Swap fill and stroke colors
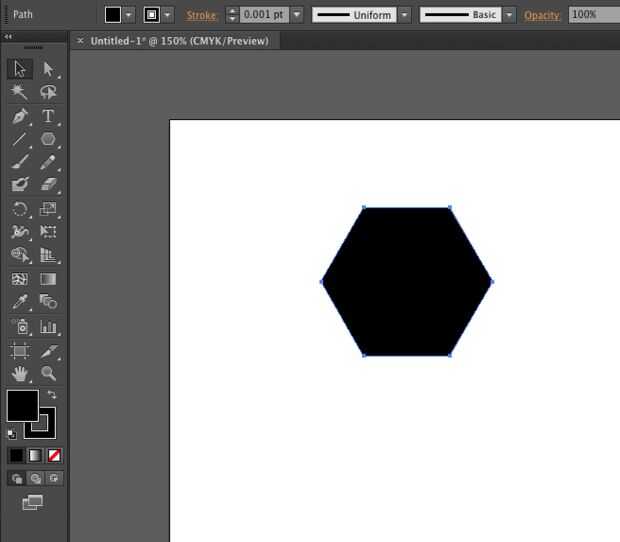This screenshot has width=620, height=542. pyautogui.click(x=52, y=395)
